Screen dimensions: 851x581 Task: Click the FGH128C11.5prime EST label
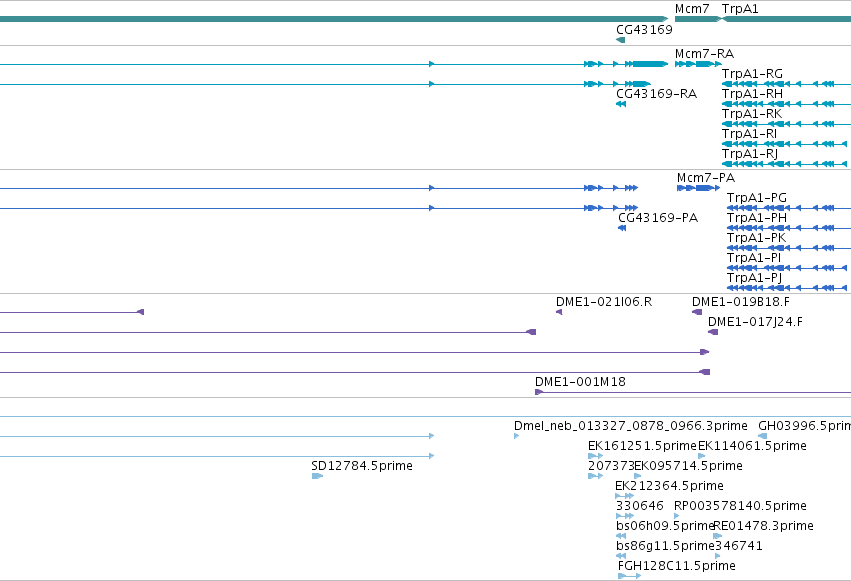click(677, 566)
